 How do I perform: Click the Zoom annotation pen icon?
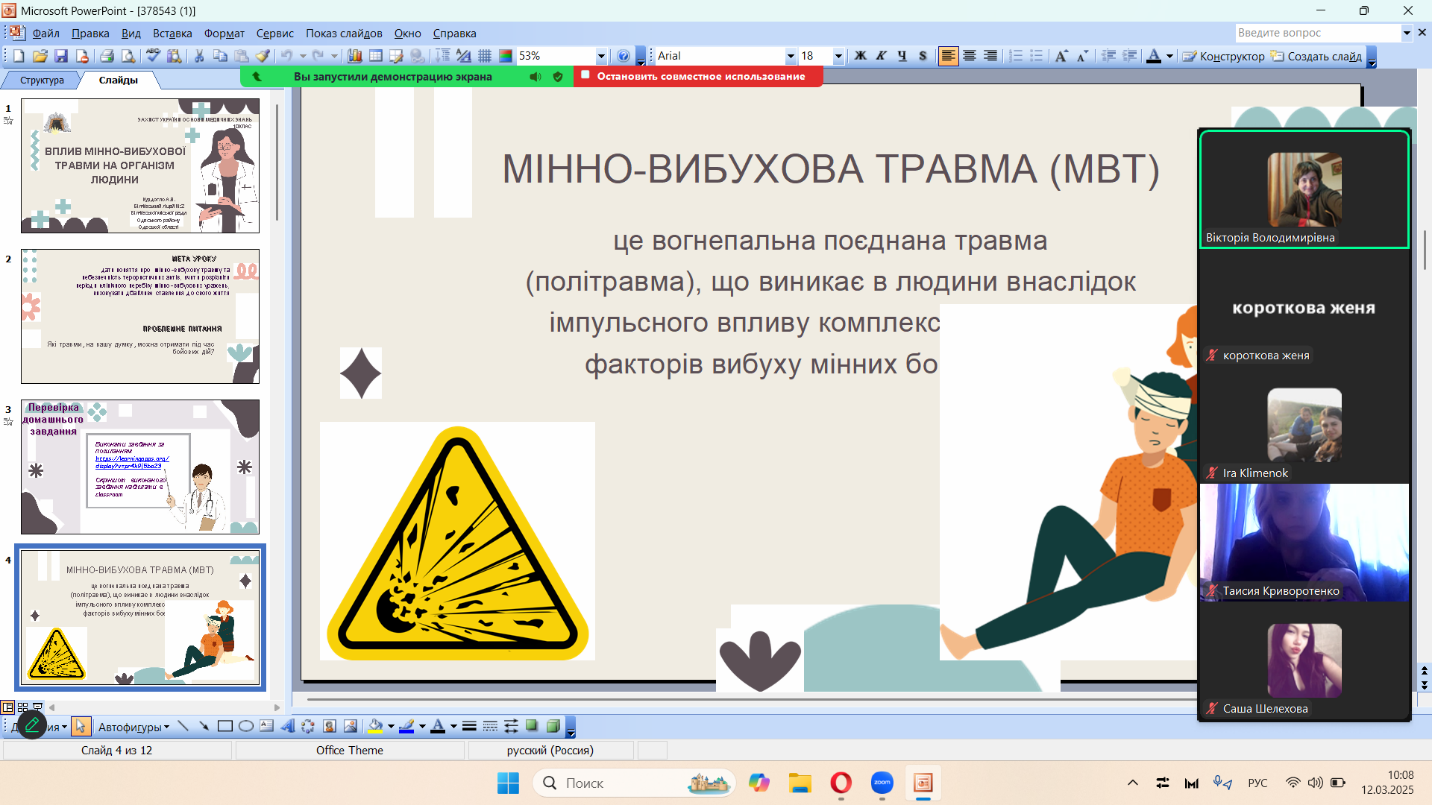click(32, 724)
